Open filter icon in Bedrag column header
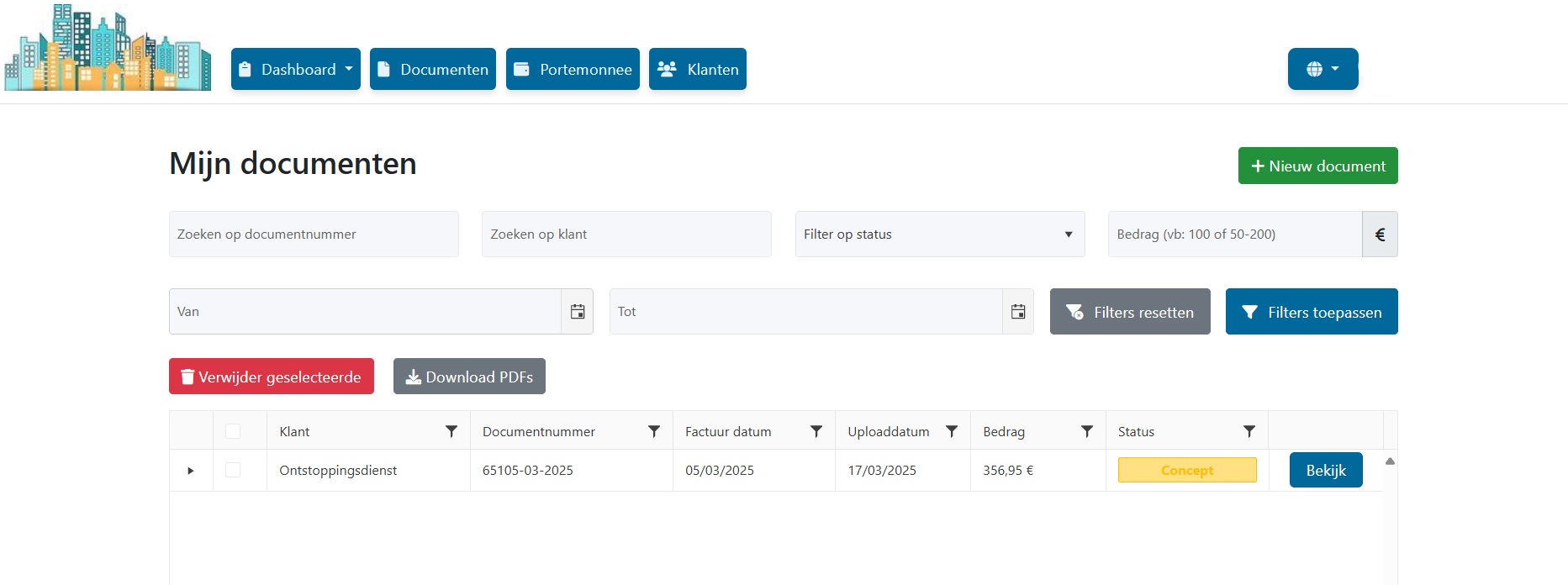Image resolution: width=1568 pixels, height=585 pixels. (1087, 431)
